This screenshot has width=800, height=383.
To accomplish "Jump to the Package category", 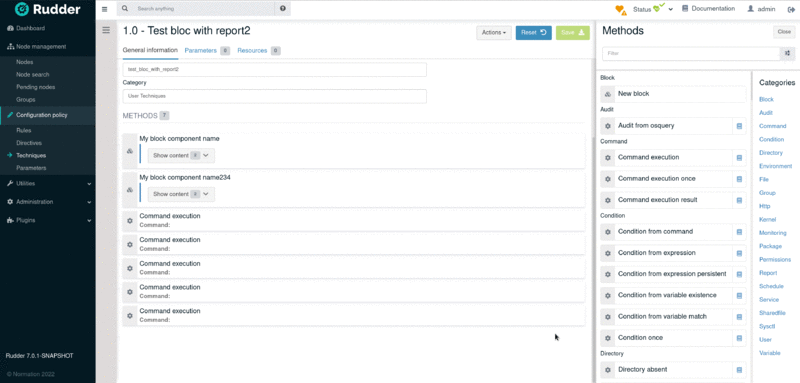I will pos(770,246).
